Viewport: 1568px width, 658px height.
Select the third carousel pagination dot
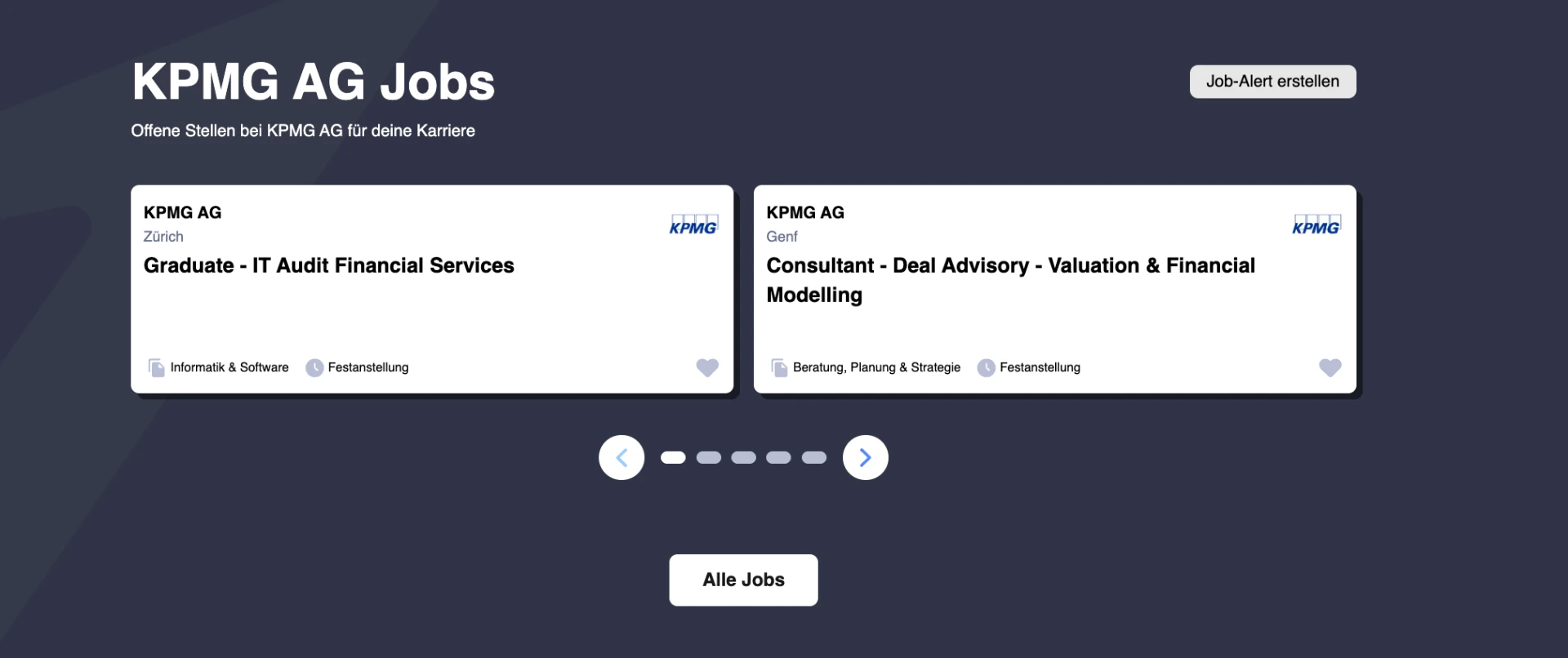click(743, 457)
